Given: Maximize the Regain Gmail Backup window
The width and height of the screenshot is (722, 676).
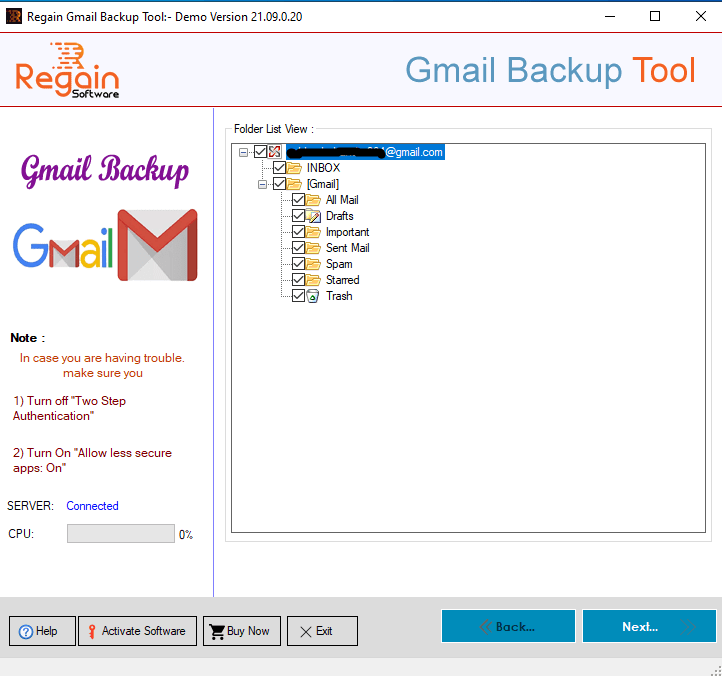Looking at the screenshot, I should click(655, 17).
